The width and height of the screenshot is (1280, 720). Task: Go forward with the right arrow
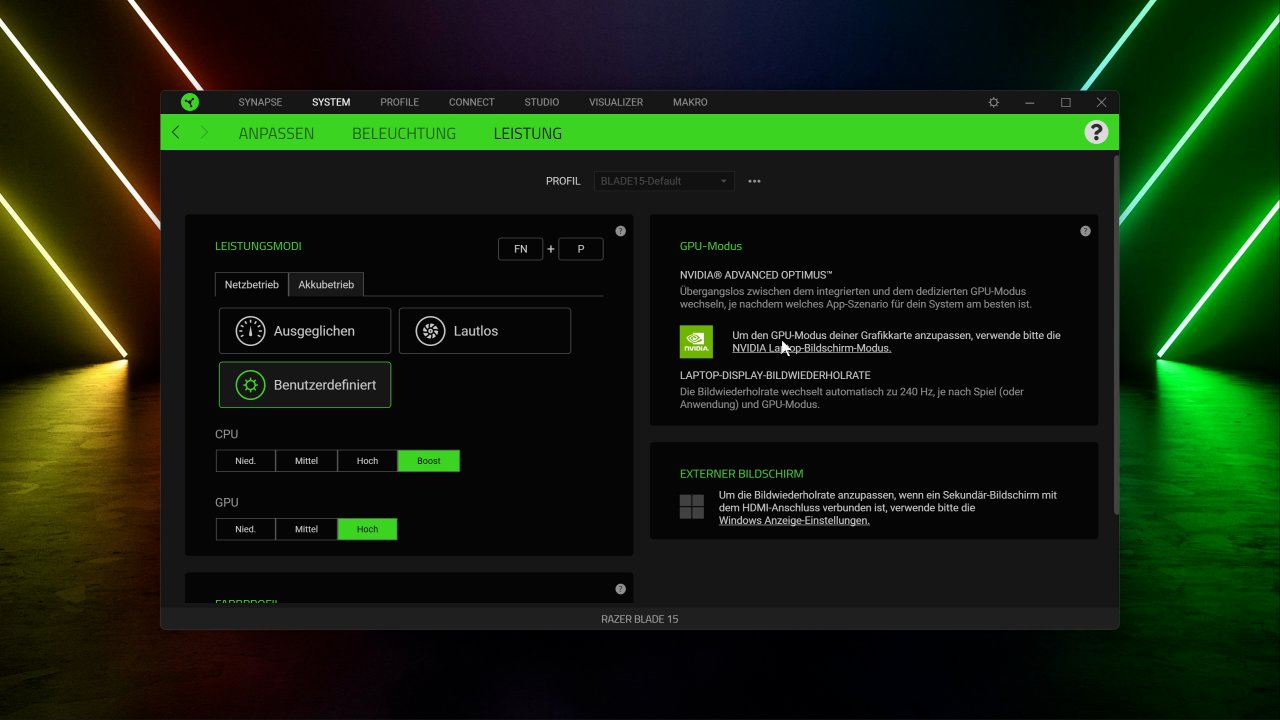pos(205,132)
